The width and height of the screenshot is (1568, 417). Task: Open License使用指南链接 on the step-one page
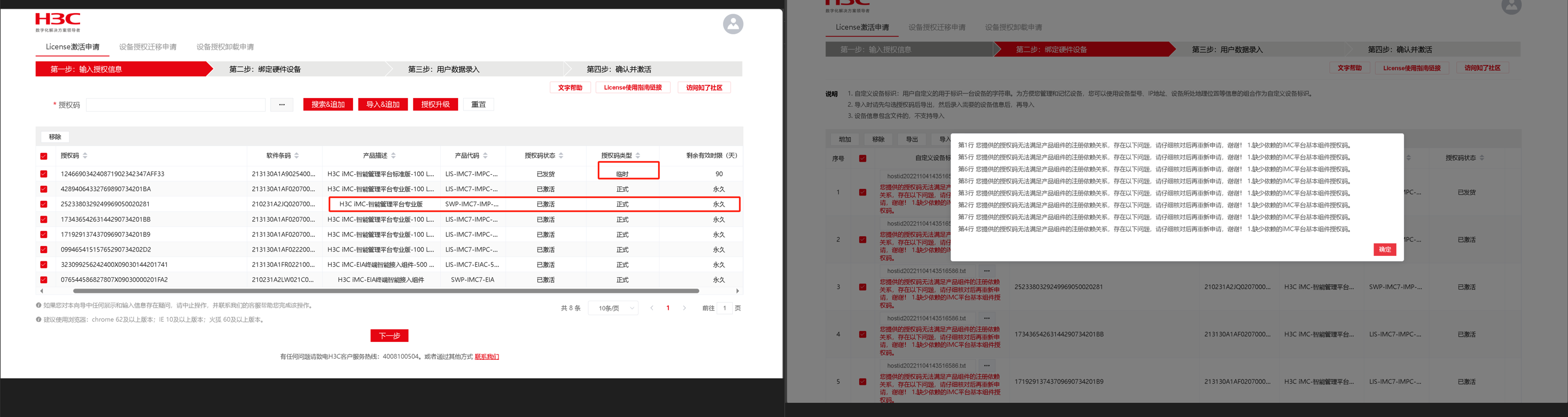point(633,88)
